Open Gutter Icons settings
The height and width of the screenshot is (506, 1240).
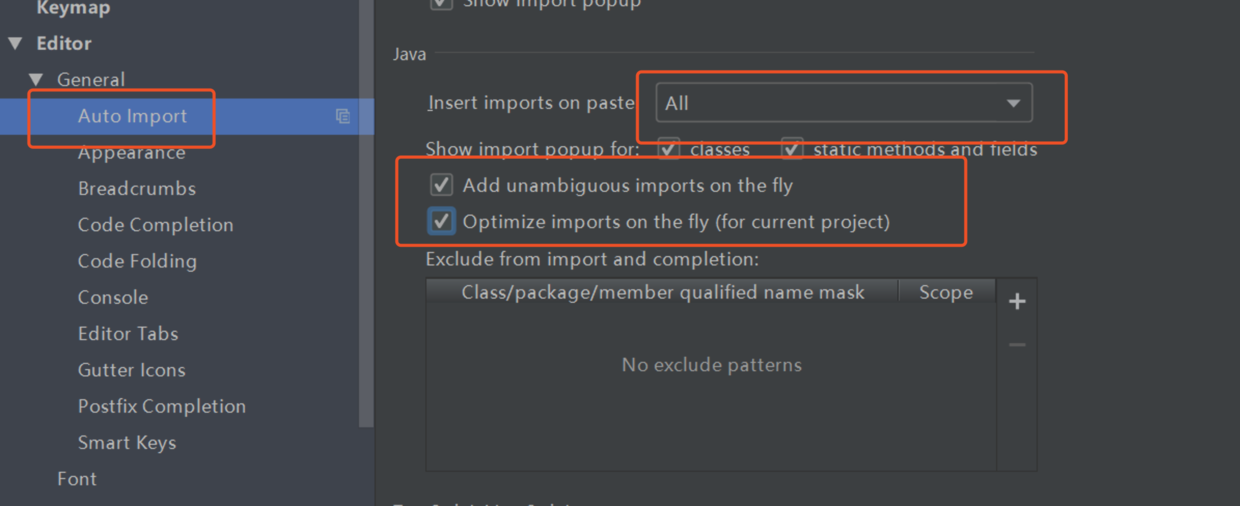131,370
